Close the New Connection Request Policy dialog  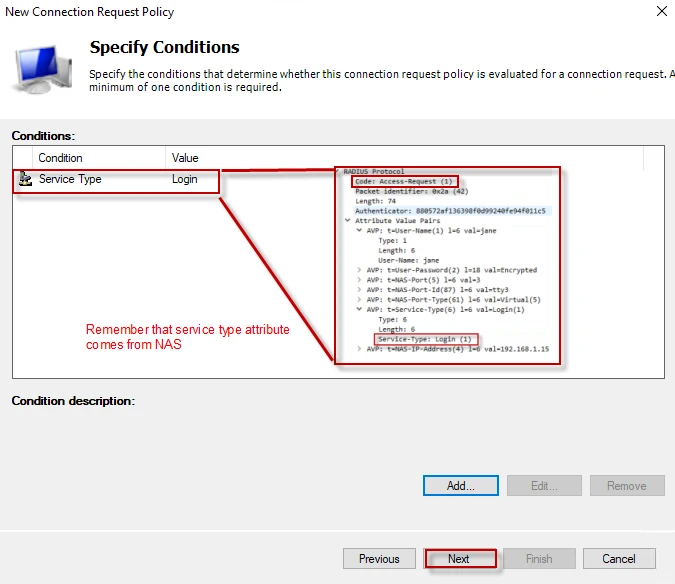pyautogui.click(x=661, y=12)
